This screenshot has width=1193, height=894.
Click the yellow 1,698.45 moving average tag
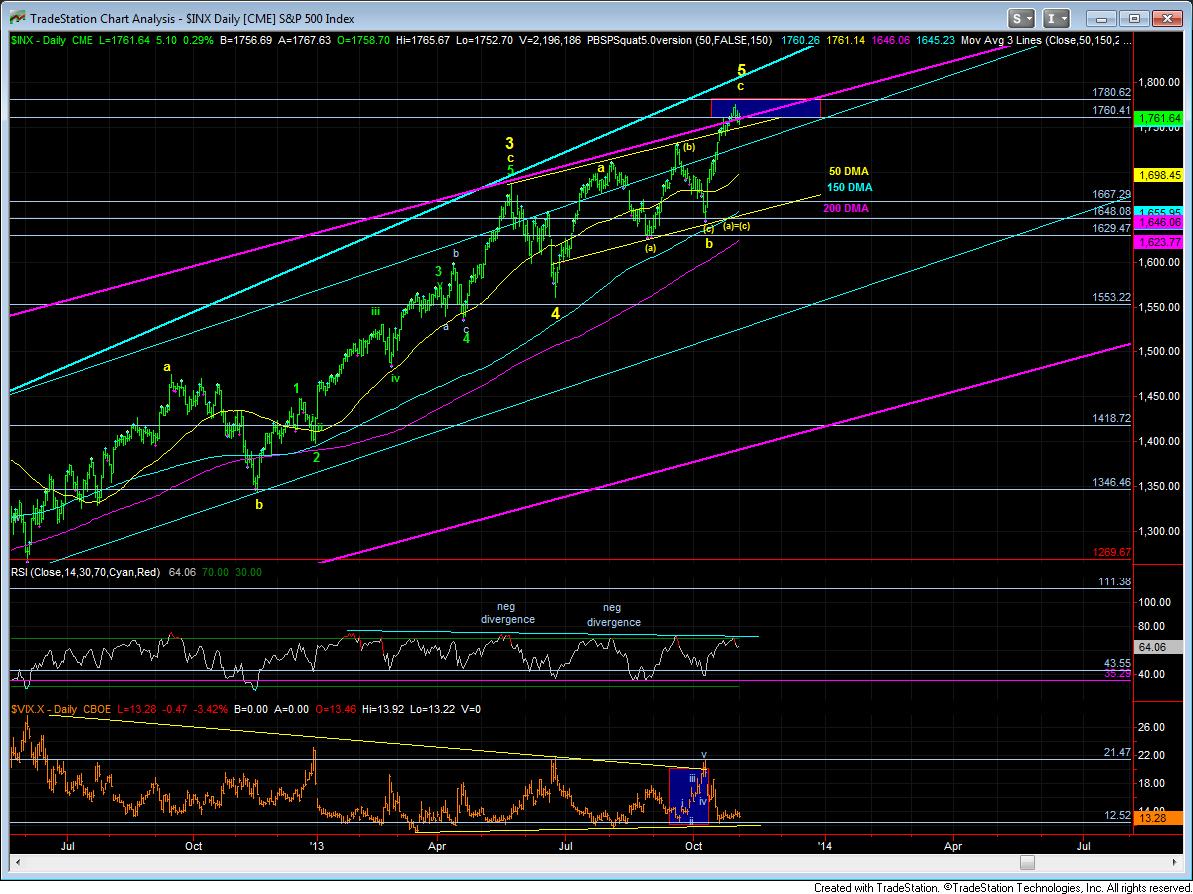click(1160, 175)
